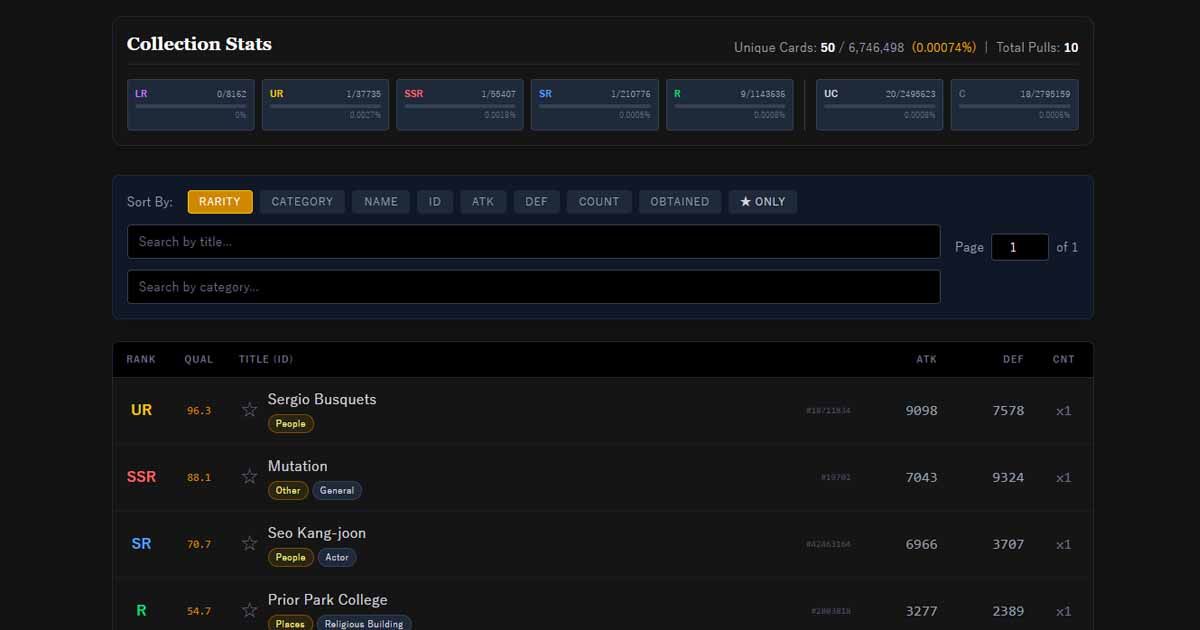Viewport: 1200px width, 630px height.
Task: Click the Actor tag on Seo Kang-joon
Action: 337,558
